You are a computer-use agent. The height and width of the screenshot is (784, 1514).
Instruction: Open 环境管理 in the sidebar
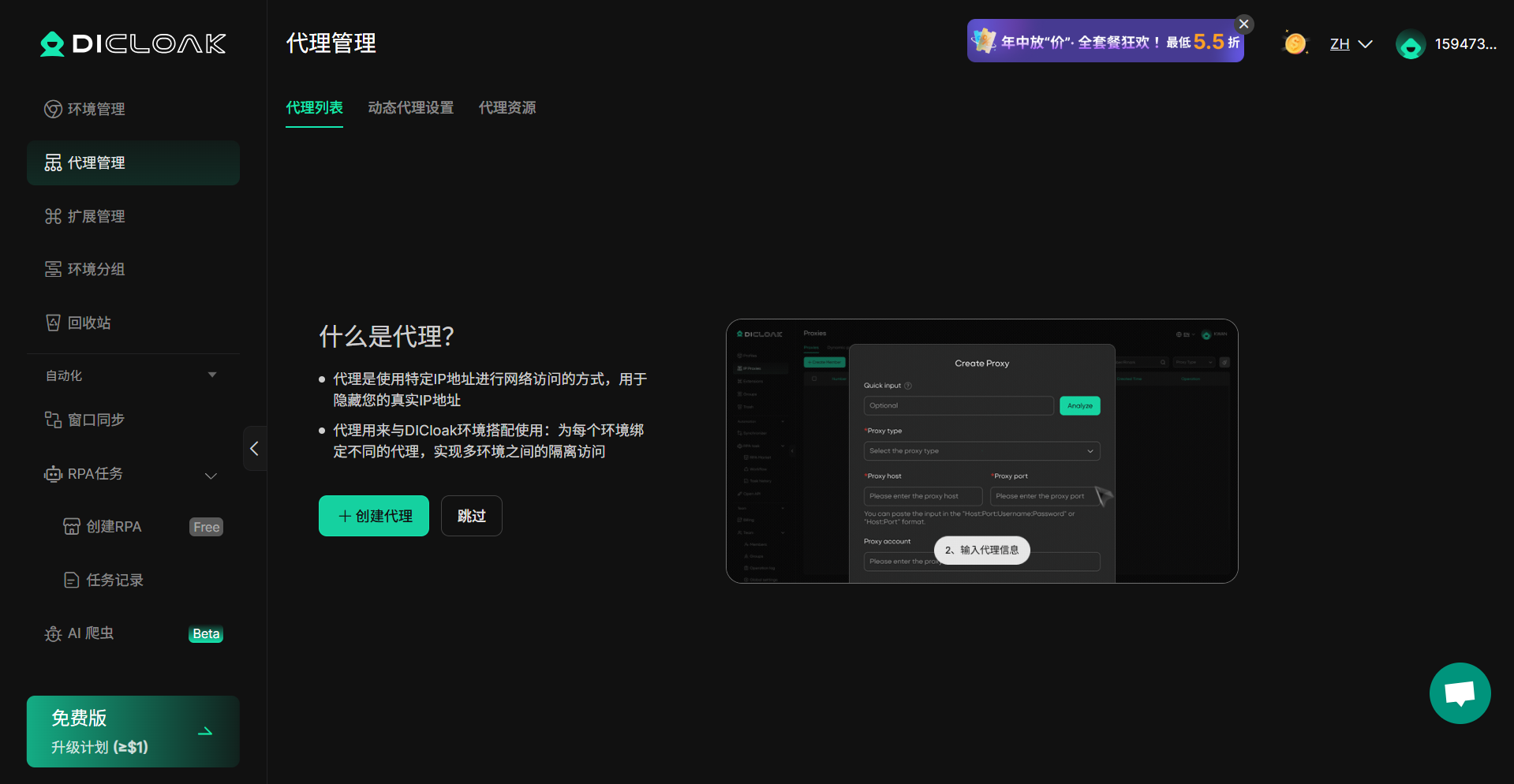coord(133,109)
